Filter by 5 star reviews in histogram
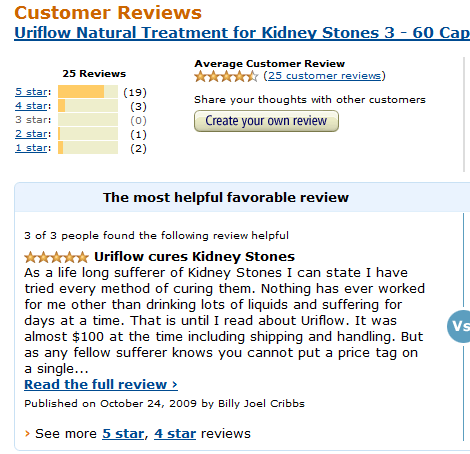The height and width of the screenshot is (454, 470). (x=31, y=92)
